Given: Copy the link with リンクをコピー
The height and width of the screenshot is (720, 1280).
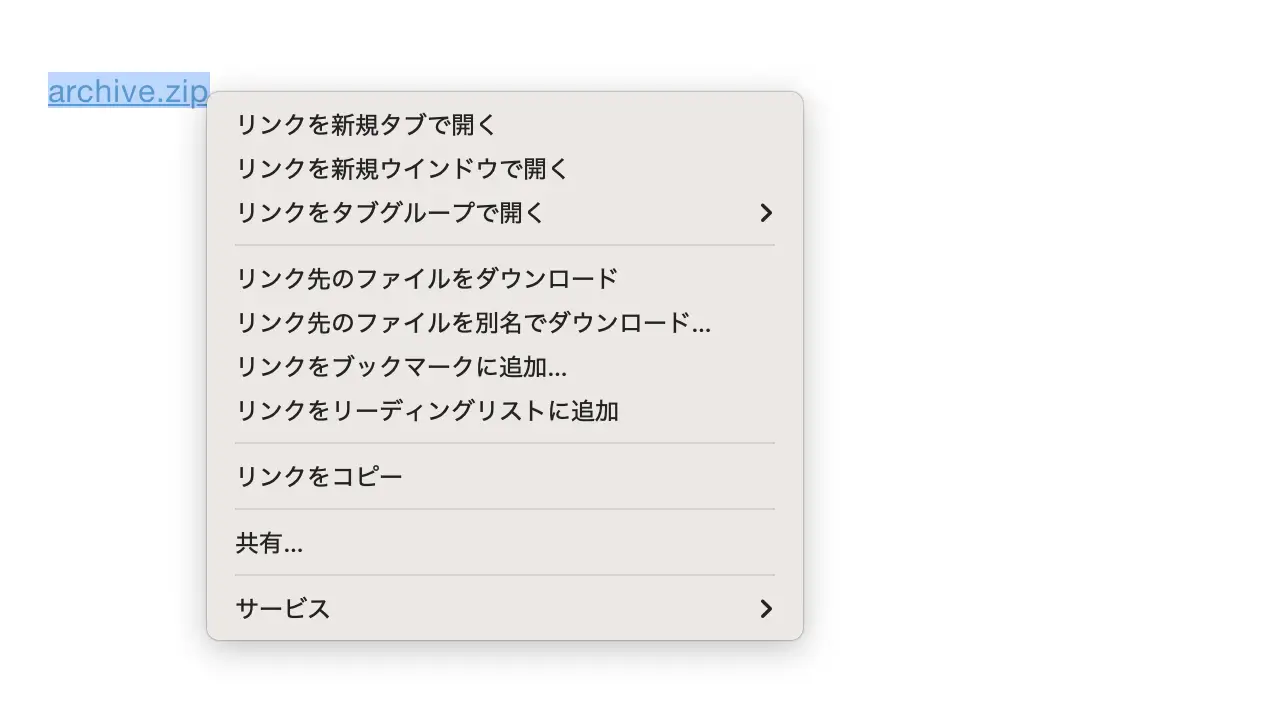Looking at the screenshot, I should 319,477.
